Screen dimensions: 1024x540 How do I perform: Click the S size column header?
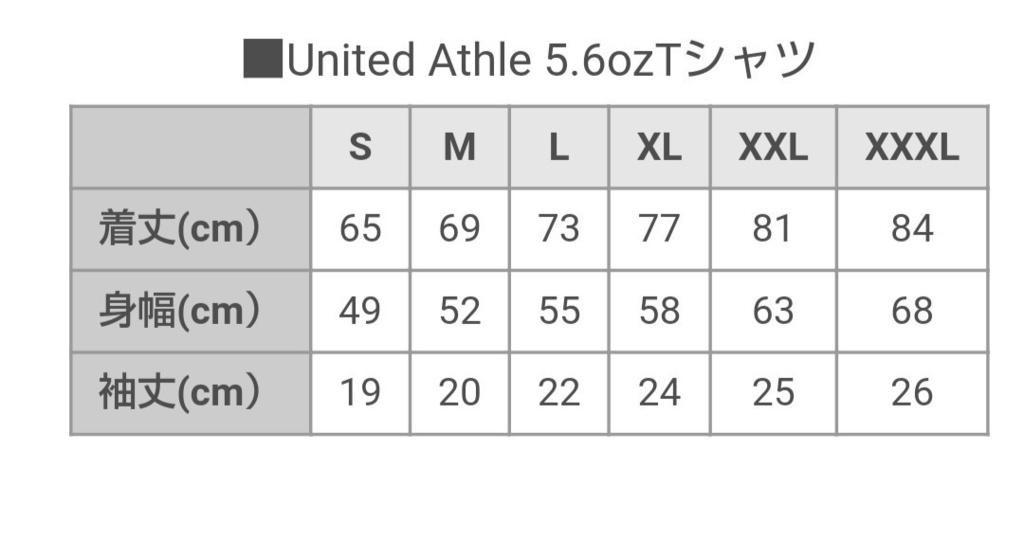click(360, 148)
